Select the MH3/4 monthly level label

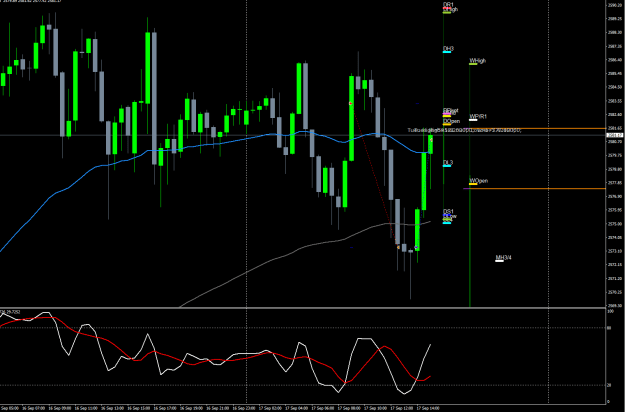[x=503, y=257]
